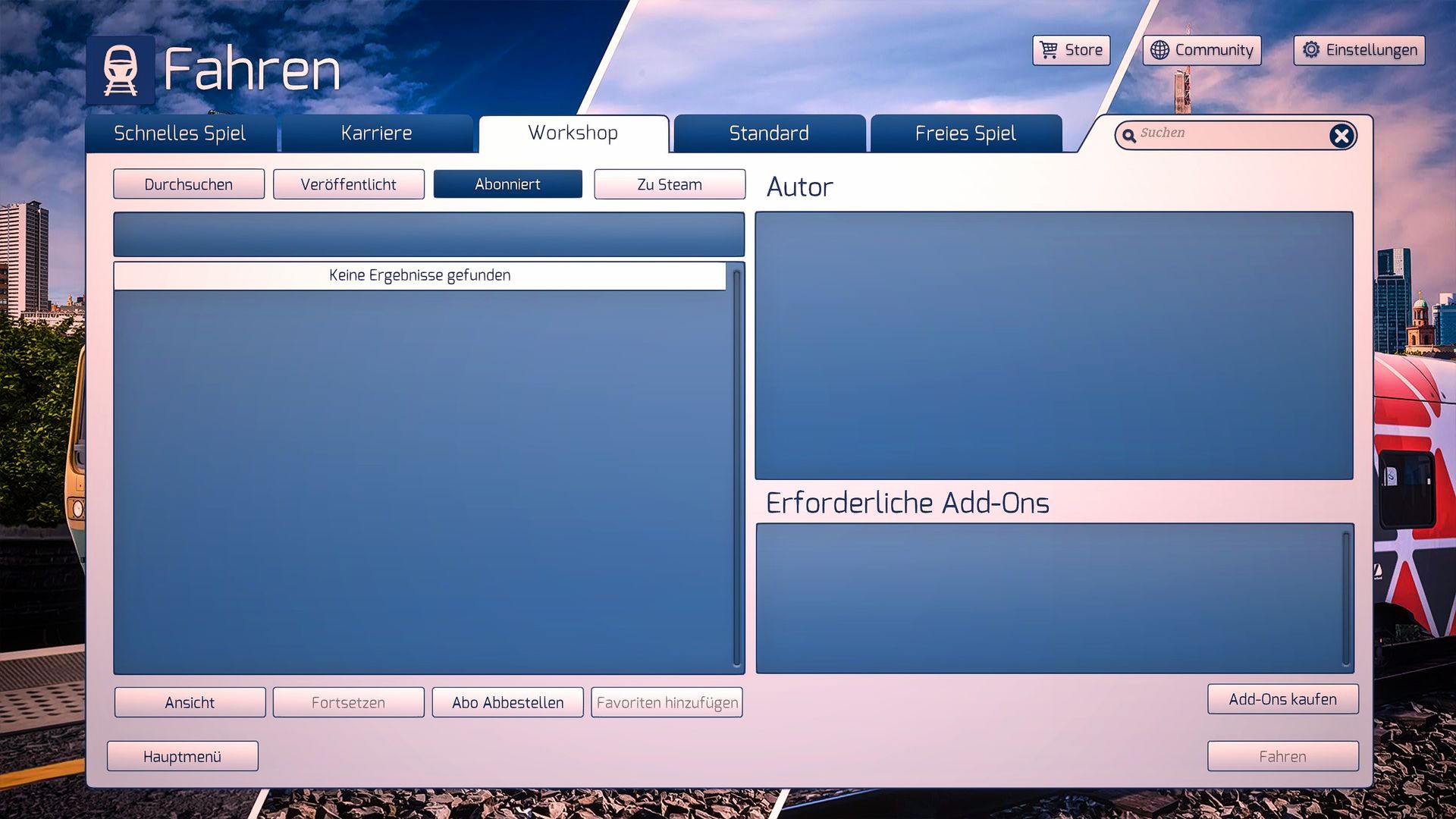The height and width of the screenshot is (819, 1456).
Task: Click into the Suchen search field
Action: [x=1228, y=133]
